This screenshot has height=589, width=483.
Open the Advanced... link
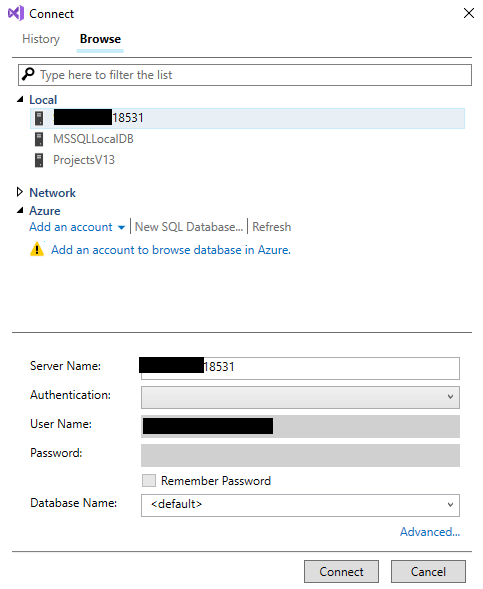pos(430,532)
